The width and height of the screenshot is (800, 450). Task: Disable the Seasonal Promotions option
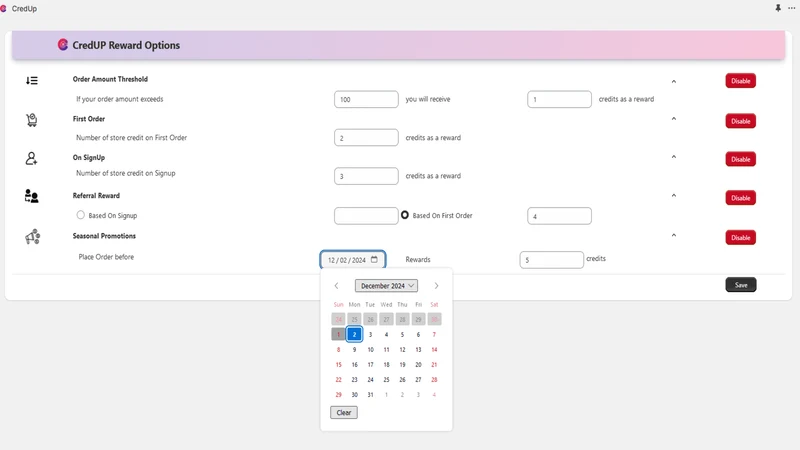[740, 238]
